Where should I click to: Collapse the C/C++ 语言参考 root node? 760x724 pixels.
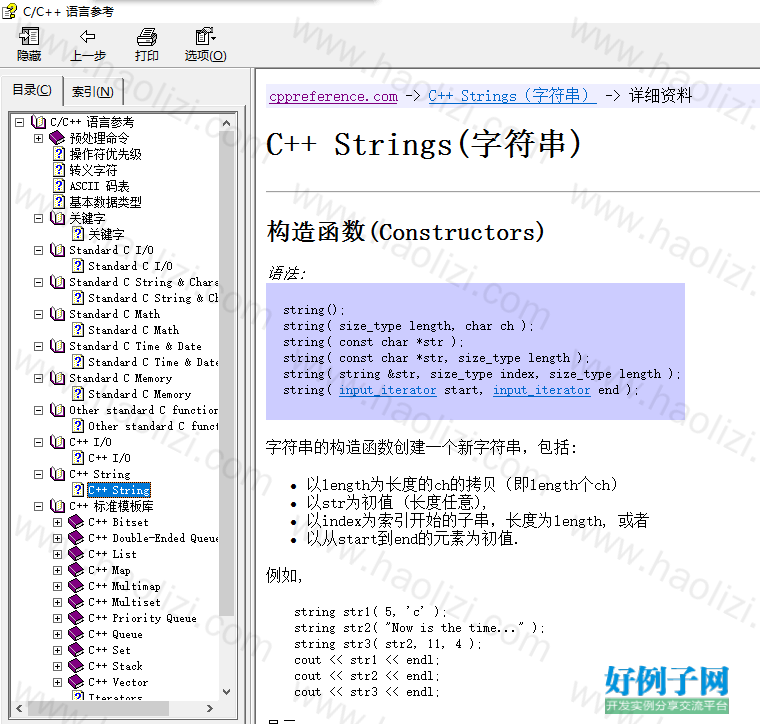[19, 122]
